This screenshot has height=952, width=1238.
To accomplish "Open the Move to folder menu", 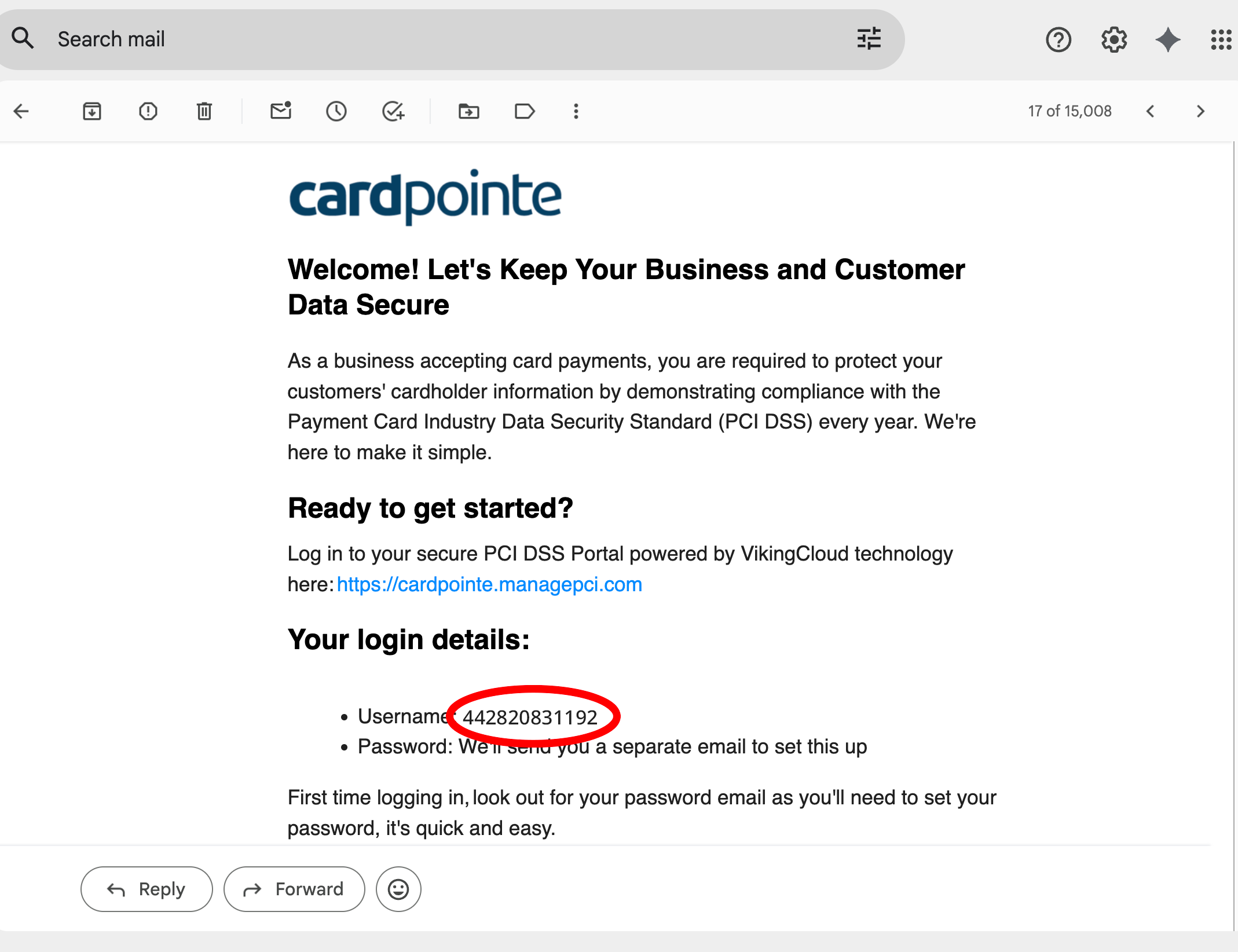I will pos(469,111).
